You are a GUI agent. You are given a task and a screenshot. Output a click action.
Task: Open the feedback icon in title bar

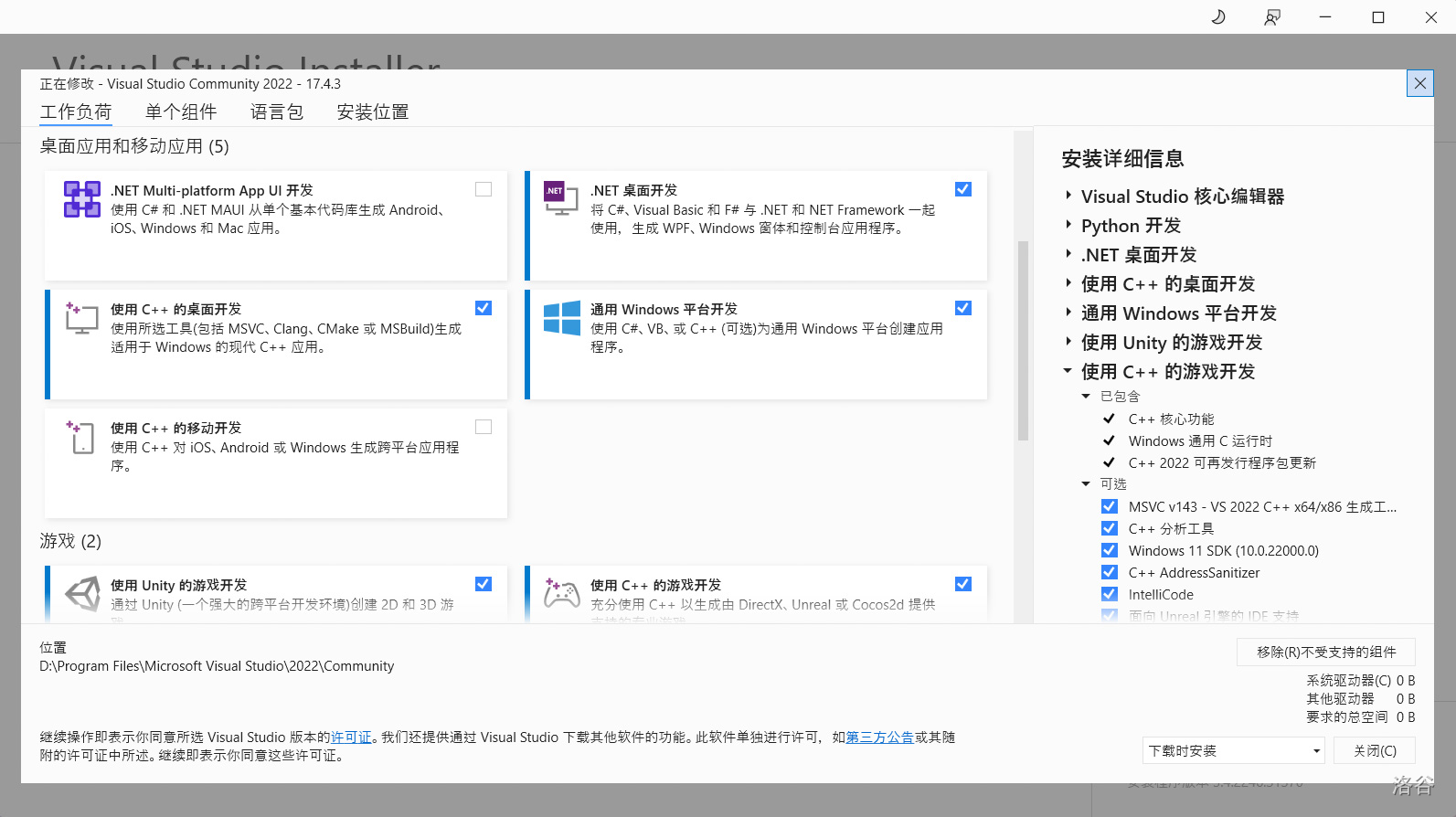(1271, 17)
